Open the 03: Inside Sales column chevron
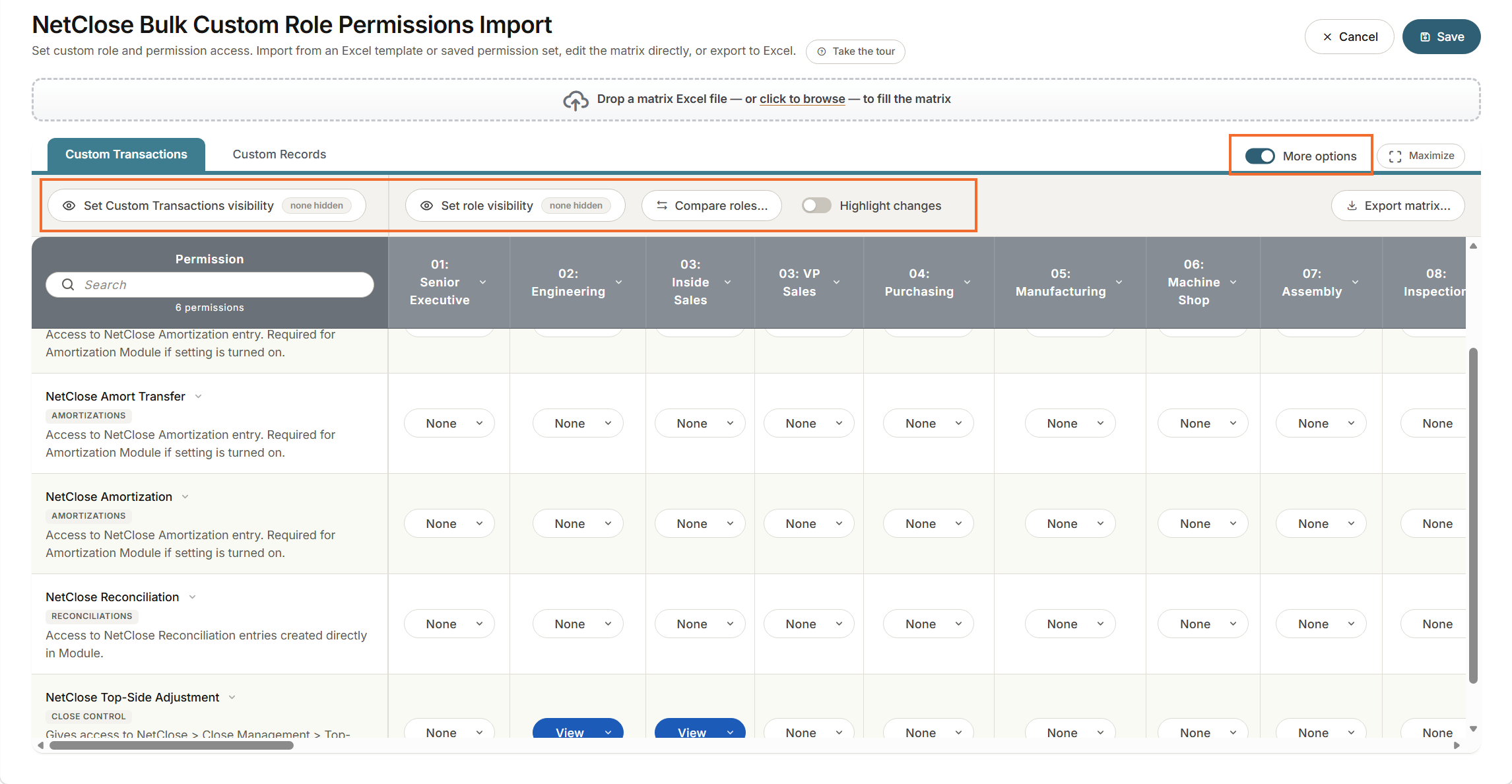 (728, 282)
